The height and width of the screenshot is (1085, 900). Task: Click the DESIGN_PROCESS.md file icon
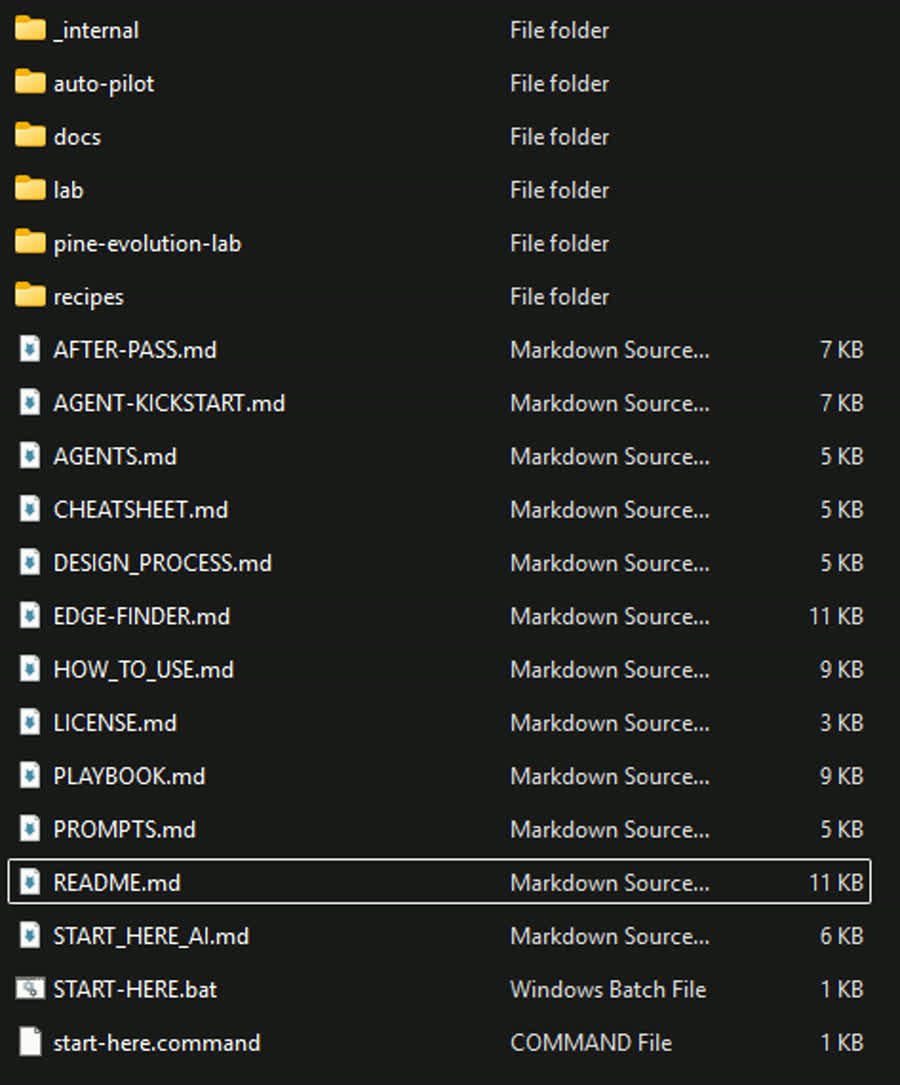pos(30,563)
